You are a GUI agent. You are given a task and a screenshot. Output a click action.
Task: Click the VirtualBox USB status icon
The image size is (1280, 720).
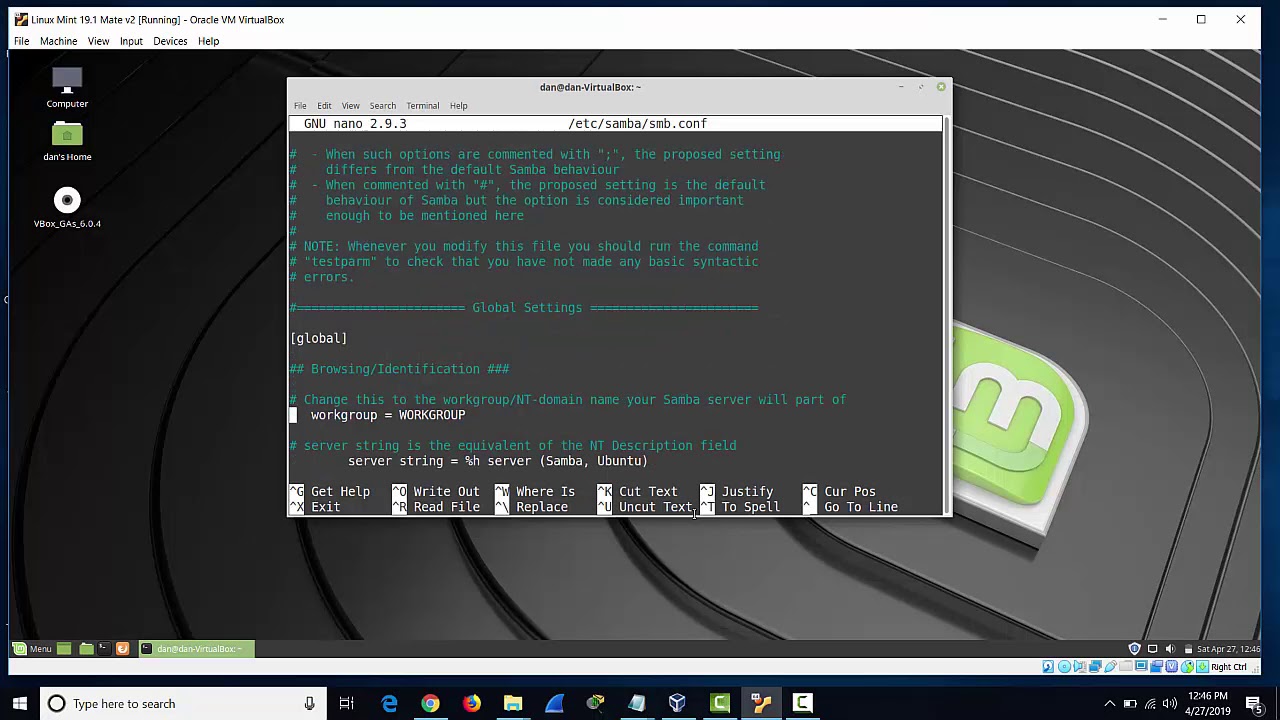point(1110,666)
